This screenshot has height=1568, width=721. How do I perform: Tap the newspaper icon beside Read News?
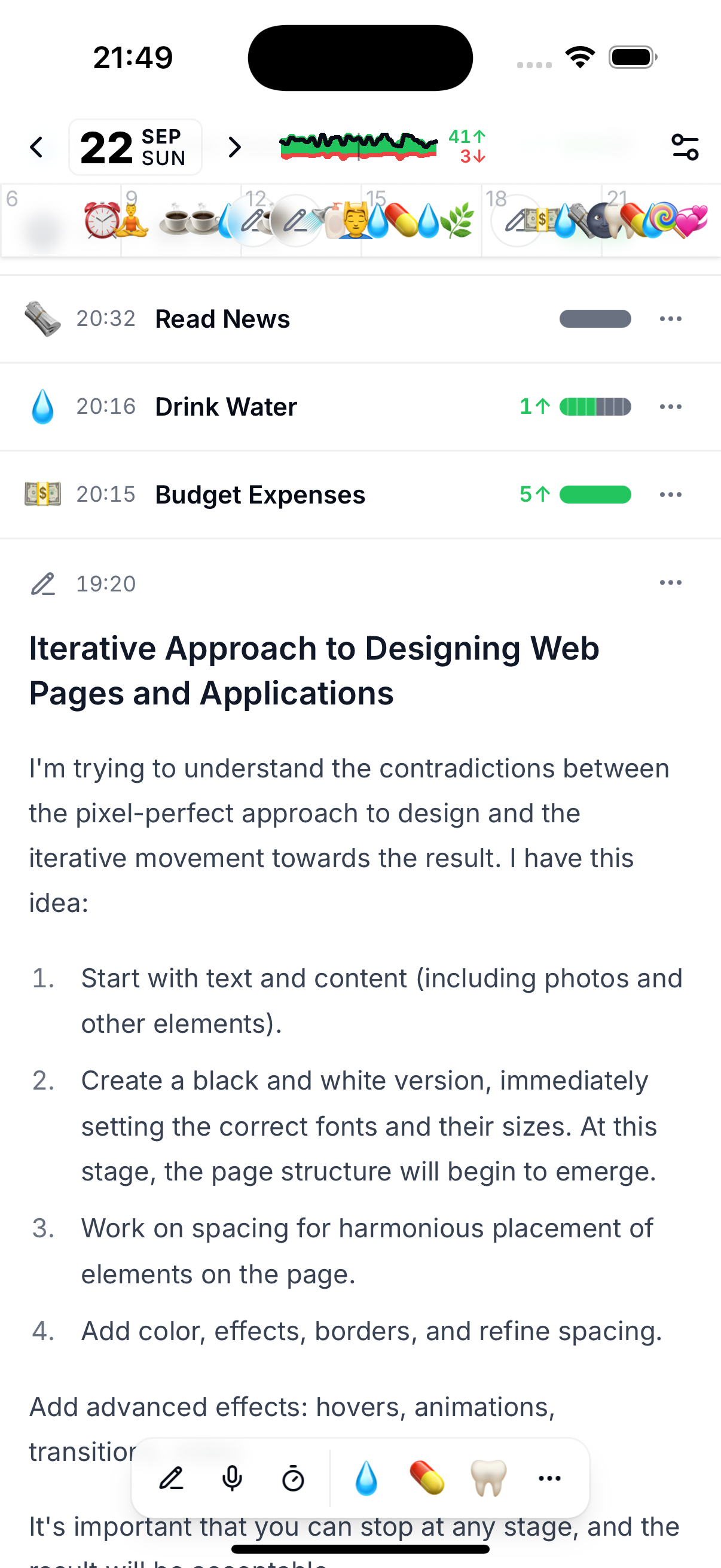42,318
